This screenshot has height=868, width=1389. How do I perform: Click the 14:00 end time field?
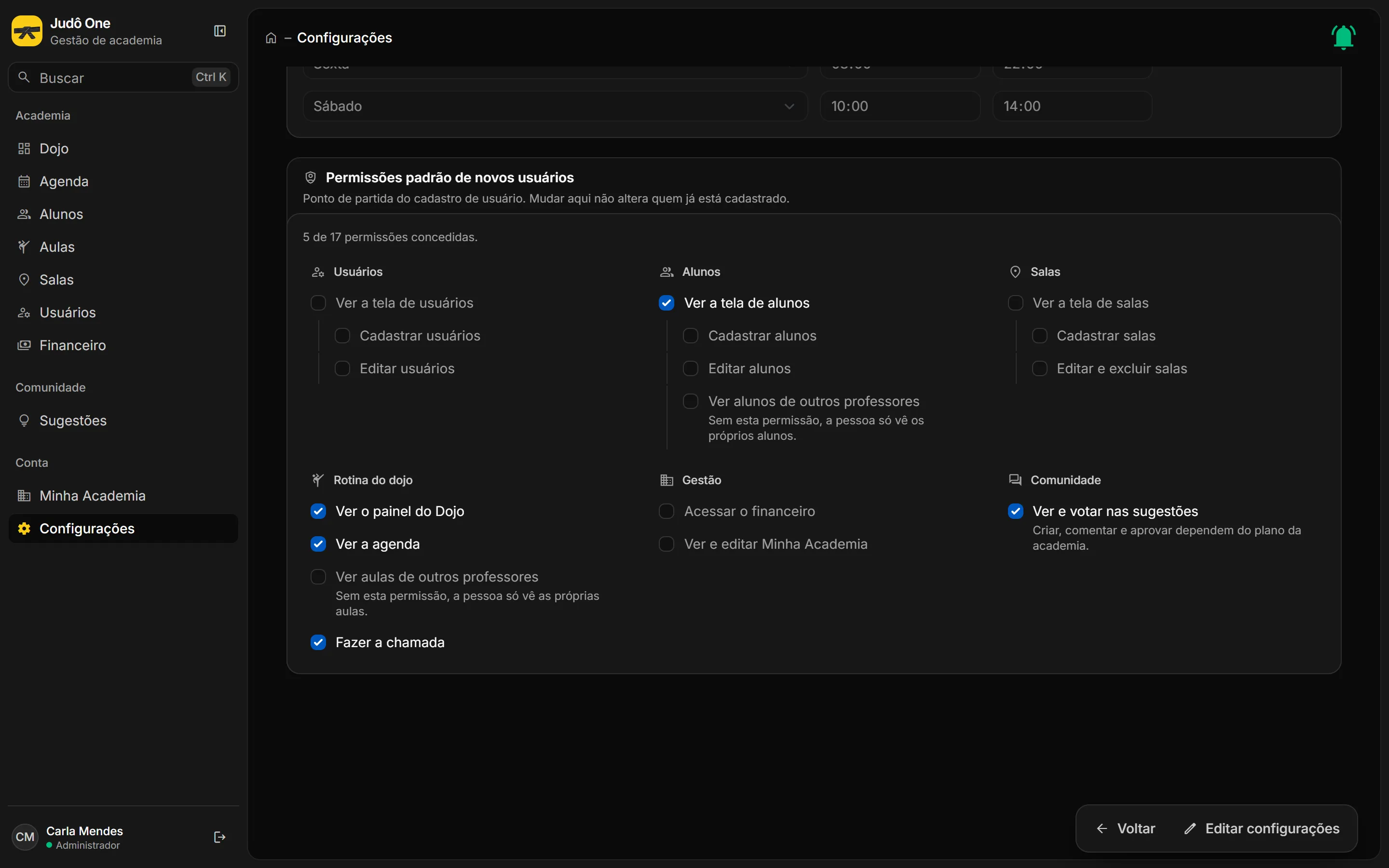(1072, 106)
